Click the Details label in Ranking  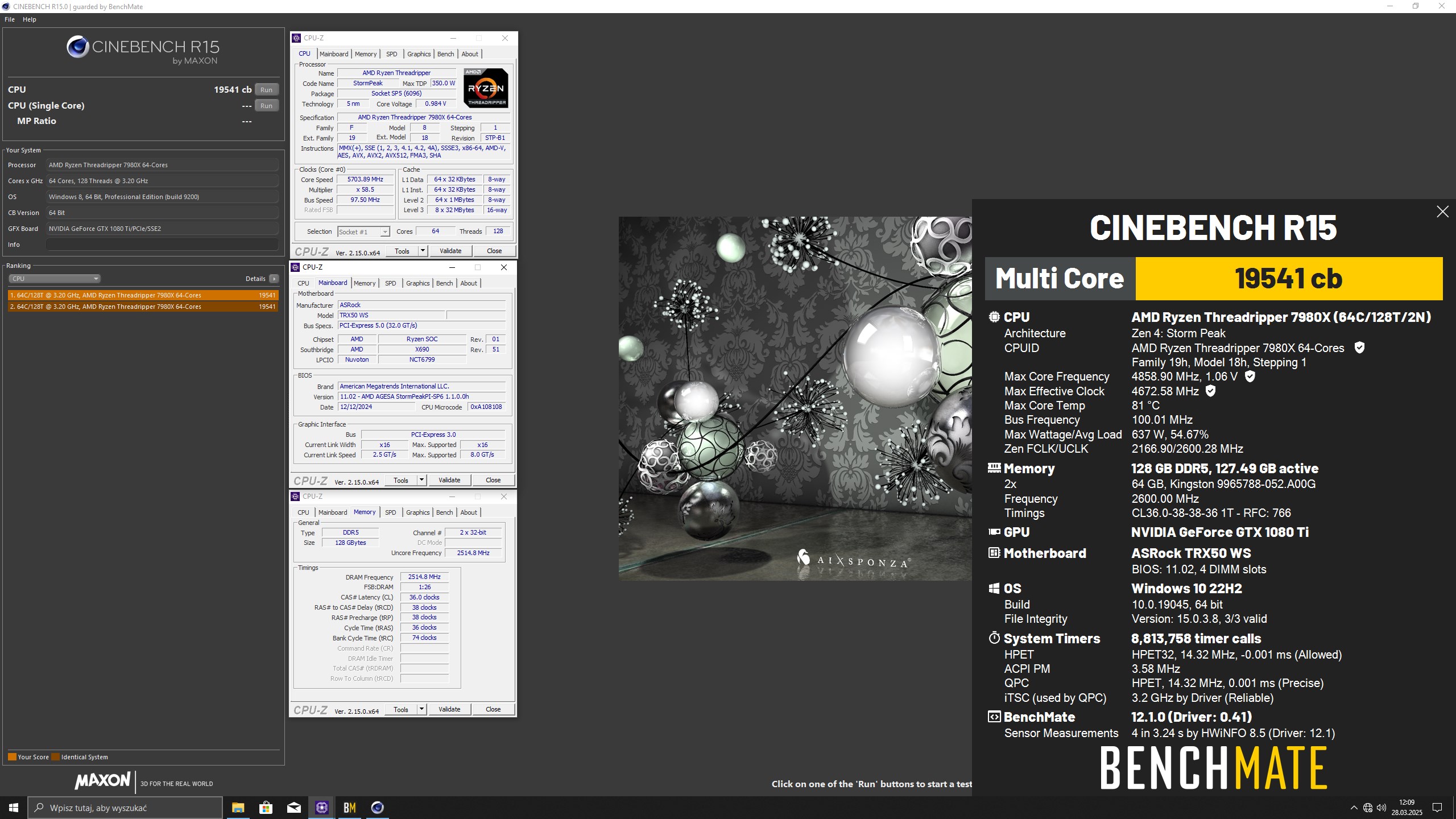point(255,279)
